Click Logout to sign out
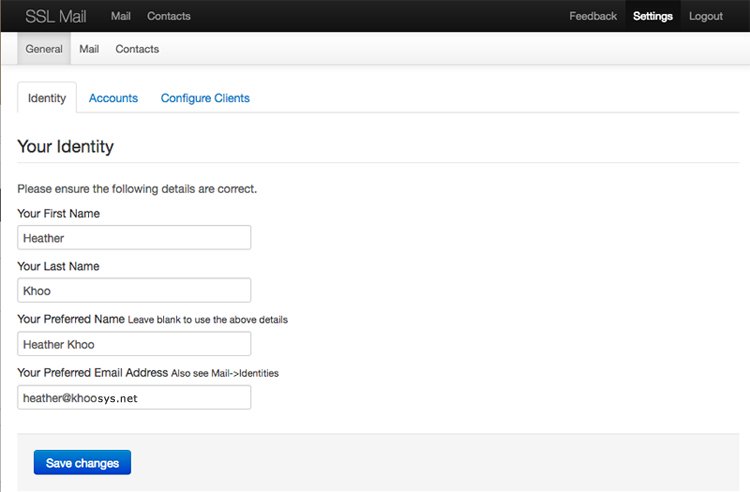750x492 pixels. 706,16
